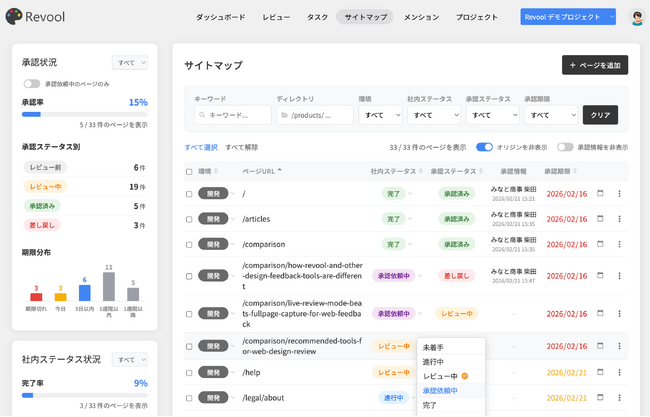Click すべて選択 link
The image size is (650, 417).
pos(201,147)
